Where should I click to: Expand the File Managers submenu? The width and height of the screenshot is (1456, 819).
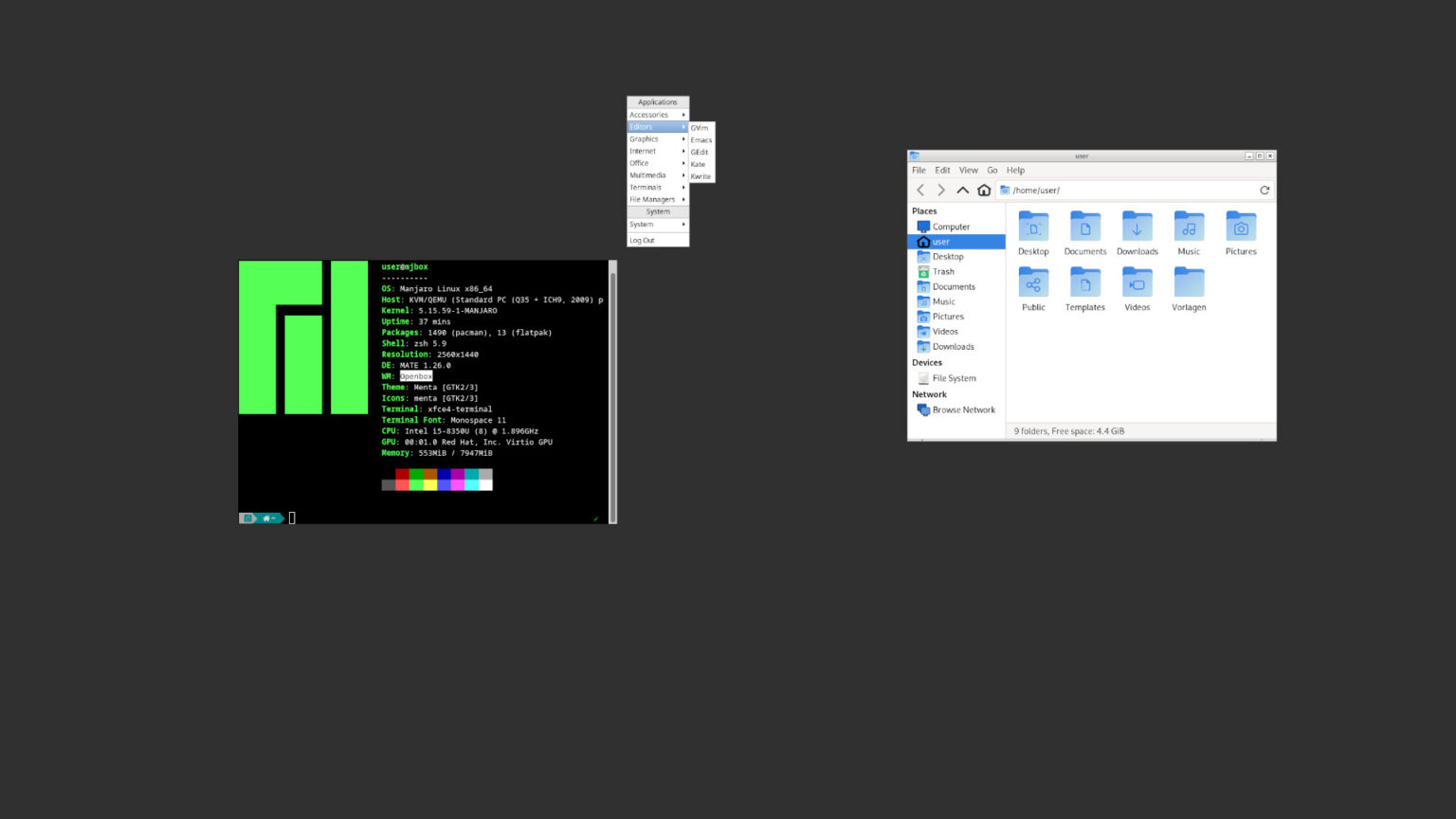pos(654,199)
